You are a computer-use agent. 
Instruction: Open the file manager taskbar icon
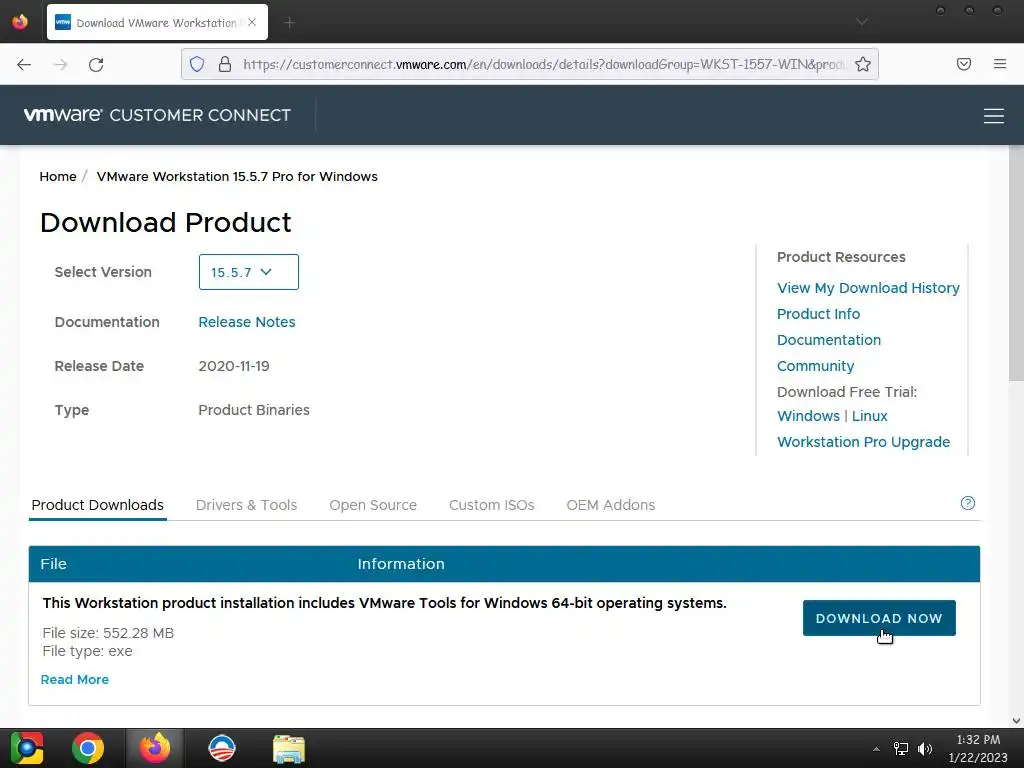coord(289,749)
